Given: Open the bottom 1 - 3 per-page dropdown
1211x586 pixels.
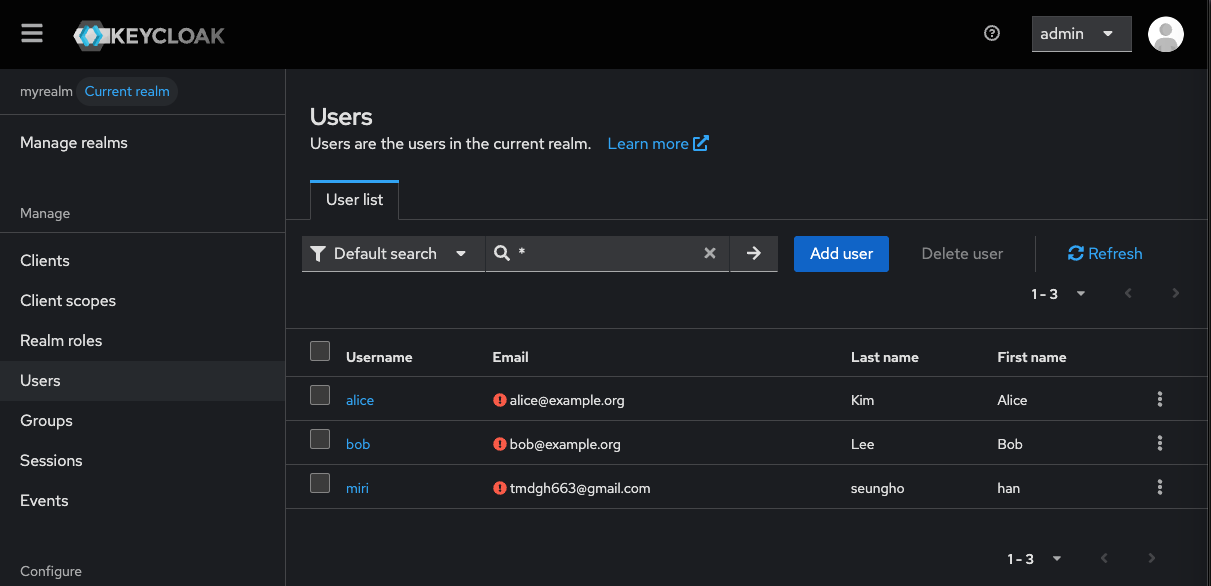Looking at the screenshot, I should tap(1034, 558).
